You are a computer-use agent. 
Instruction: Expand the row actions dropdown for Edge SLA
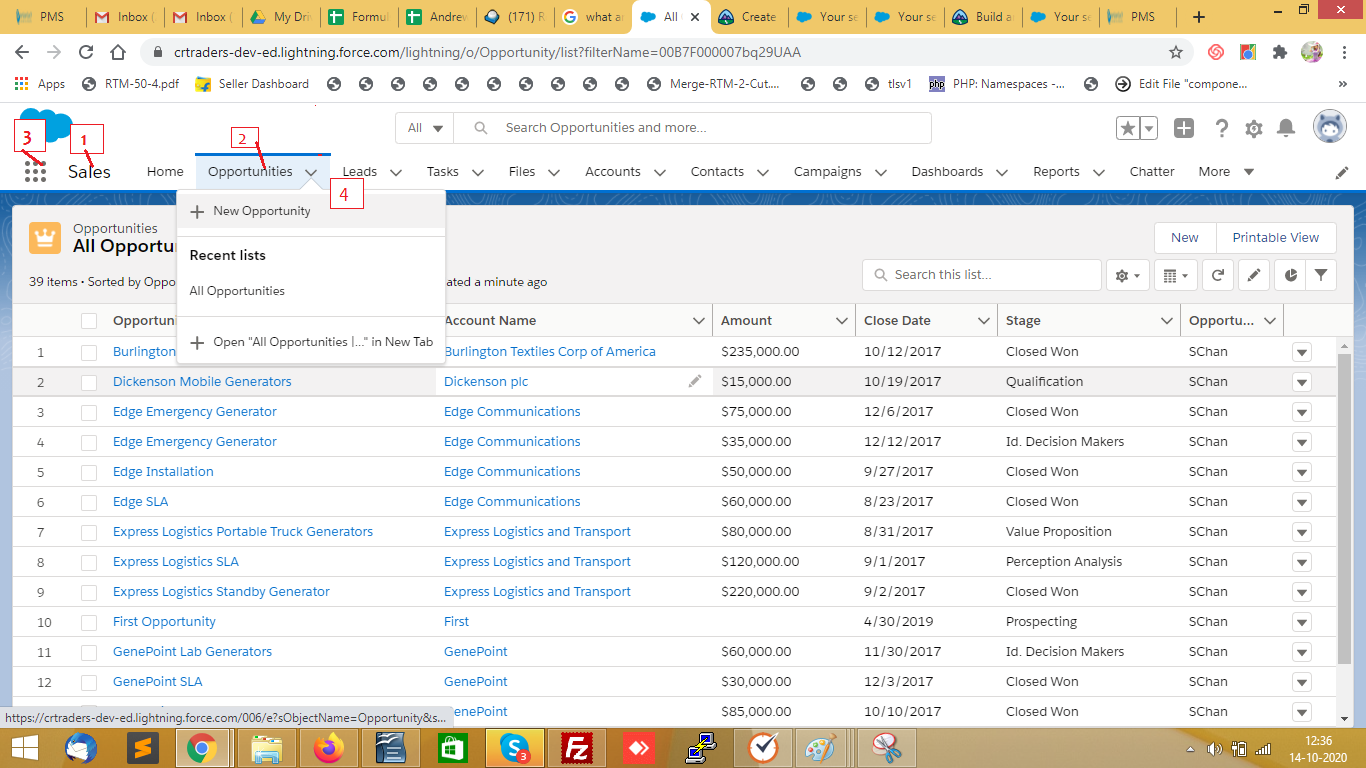[x=1301, y=501]
